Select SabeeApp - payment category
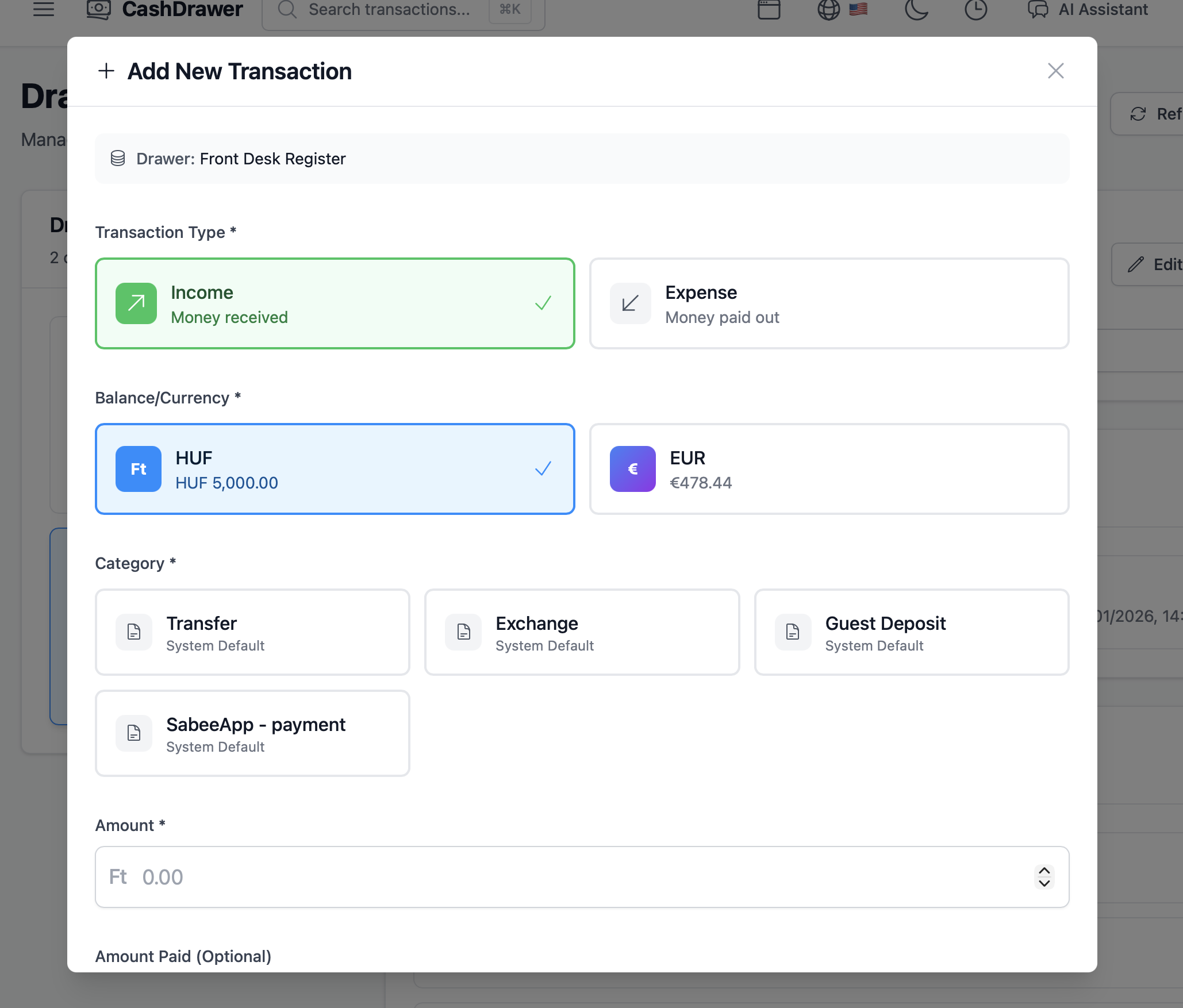The width and height of the screenshot is (1183, 1008). (x=252, y=733)
